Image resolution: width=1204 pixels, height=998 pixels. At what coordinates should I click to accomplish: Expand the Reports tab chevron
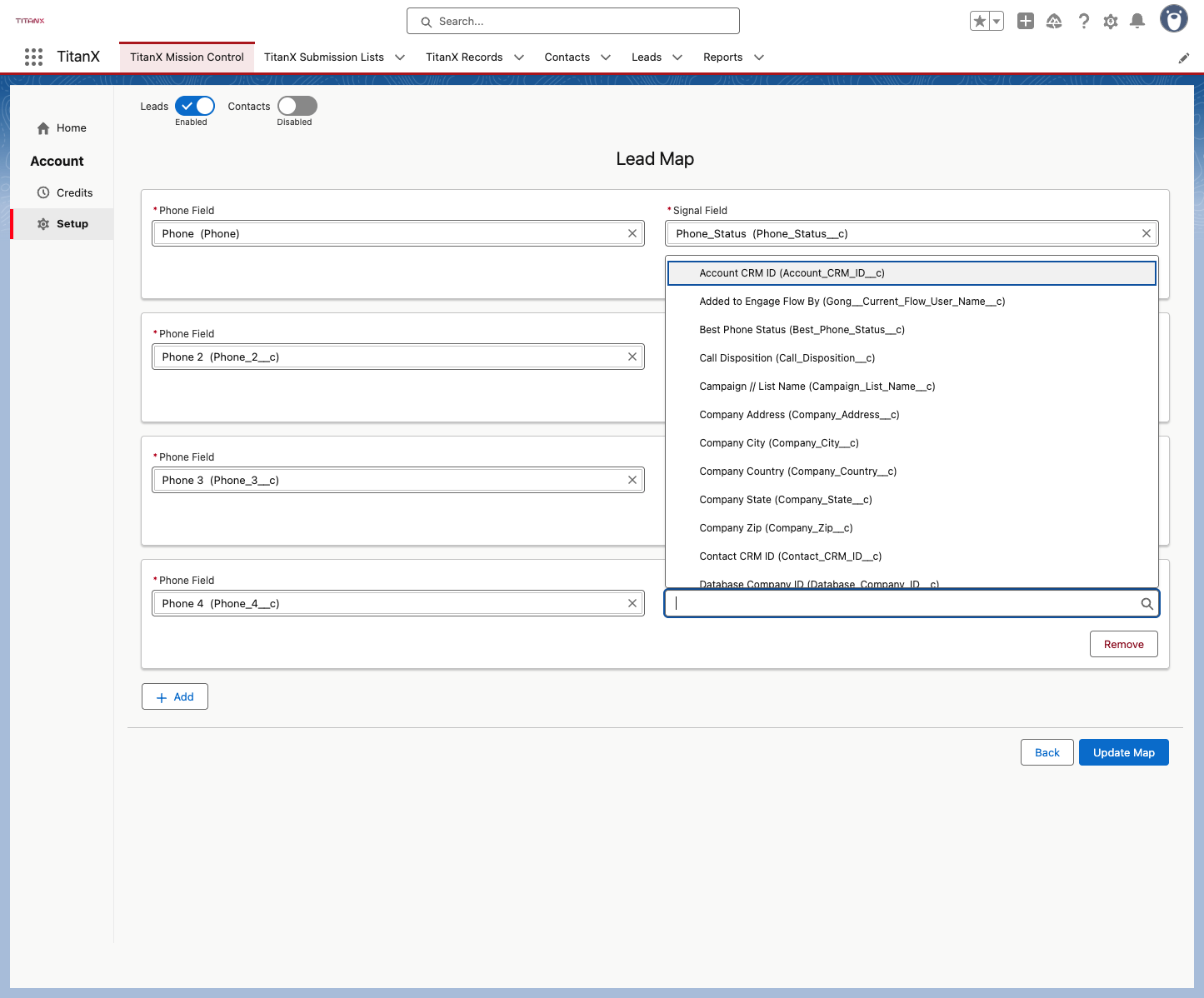point(759,57)
